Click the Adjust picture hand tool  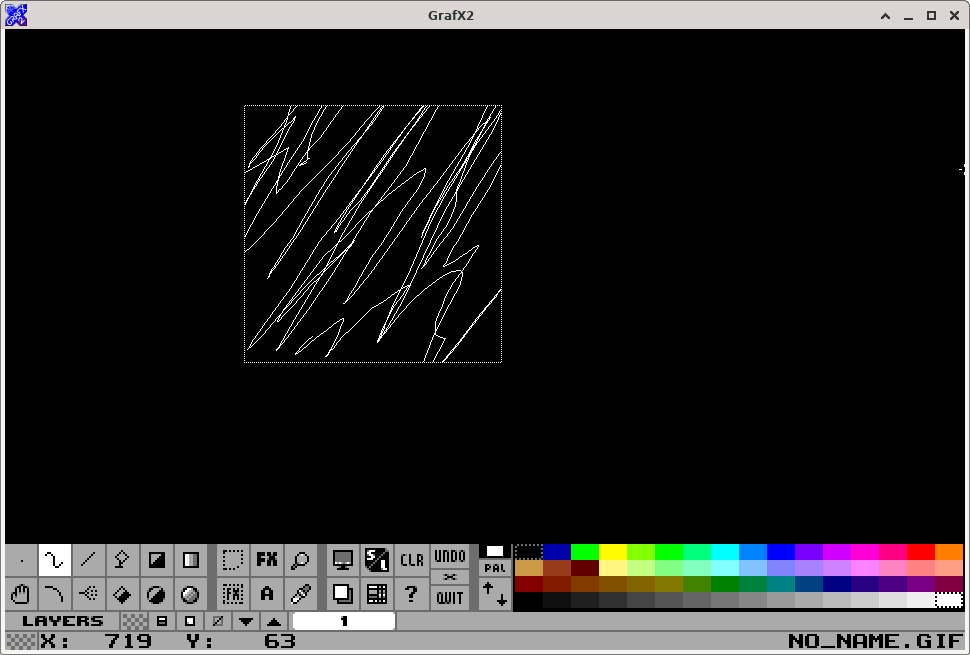coord(20,594)
